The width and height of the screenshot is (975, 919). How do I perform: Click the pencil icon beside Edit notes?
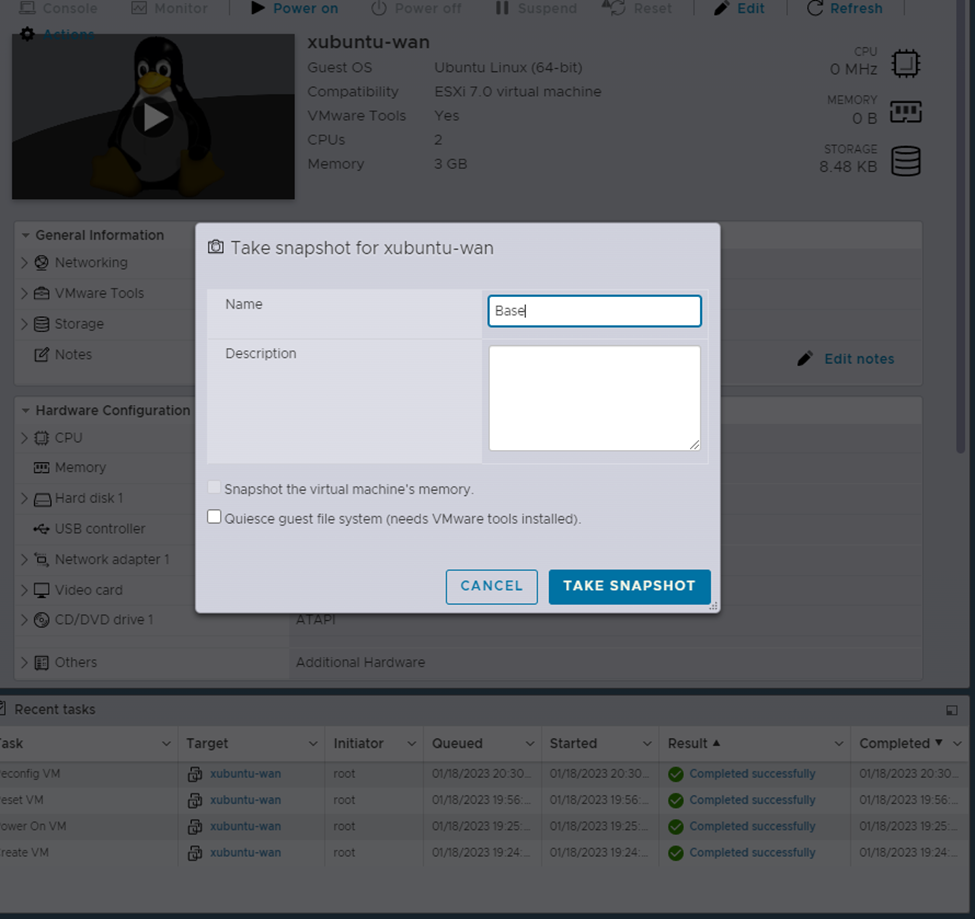click(805, 359)
